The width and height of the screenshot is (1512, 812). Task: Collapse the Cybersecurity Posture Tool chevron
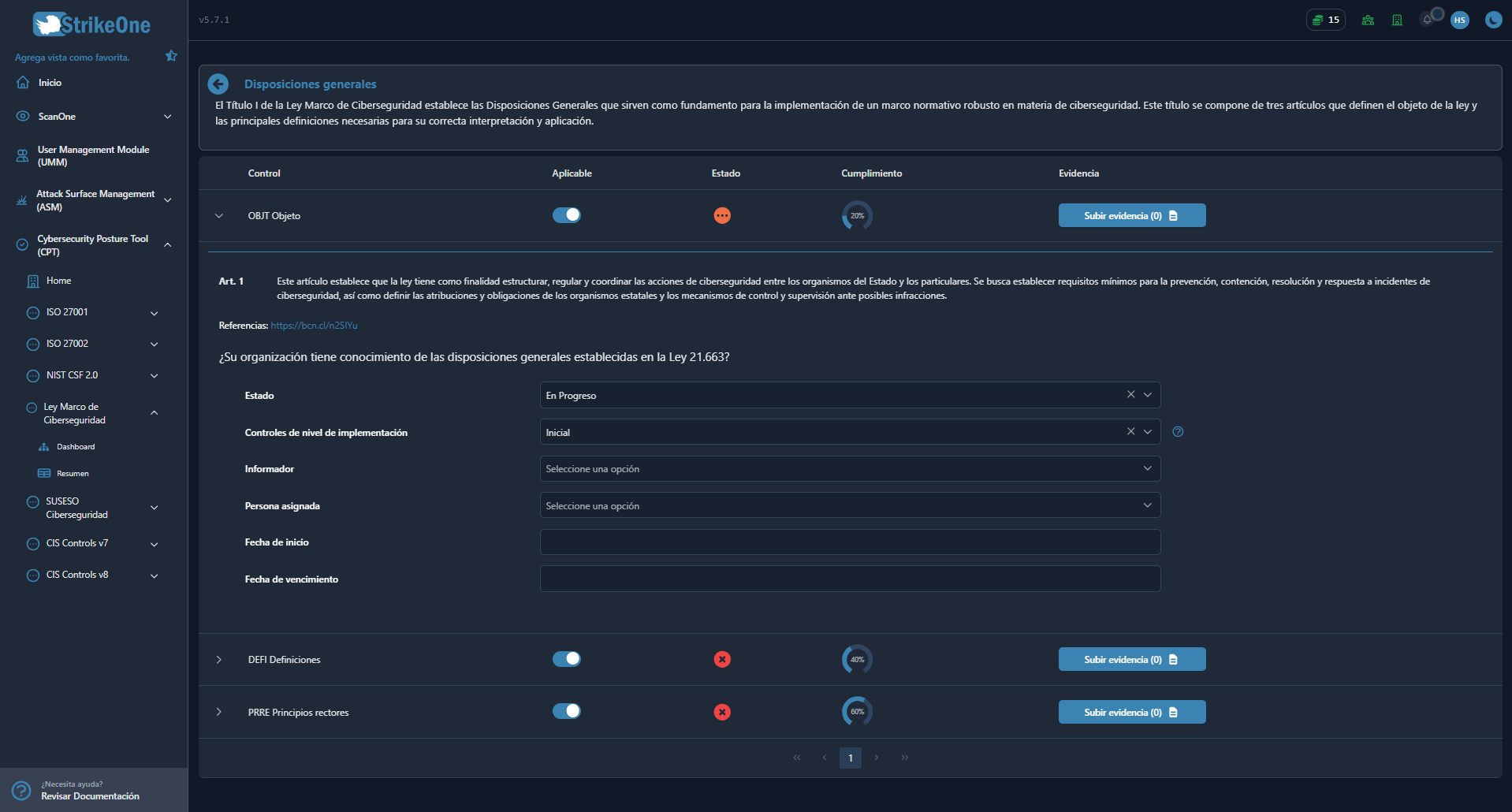coord(167,245)
